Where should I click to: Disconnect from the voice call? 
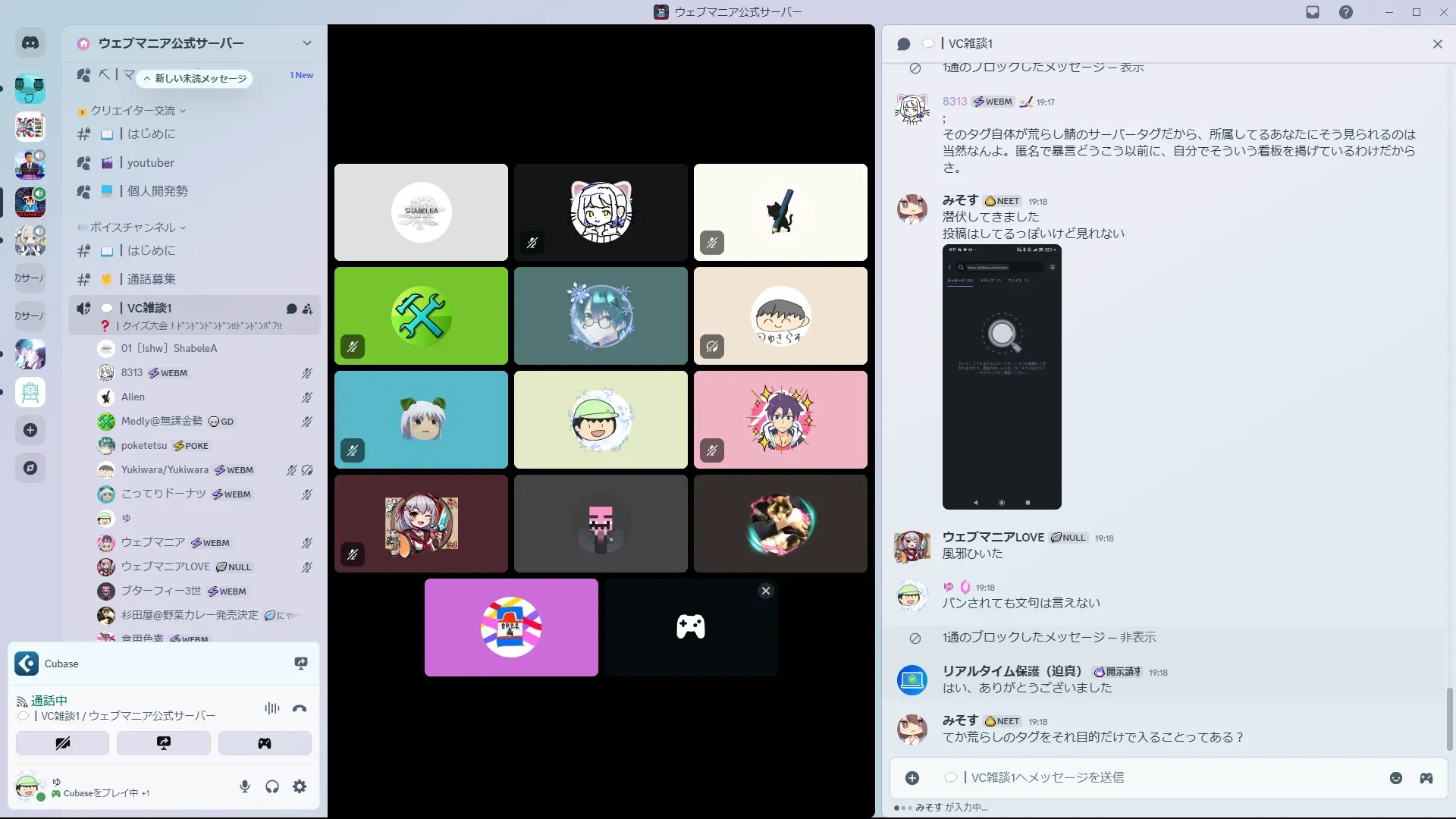300,708
